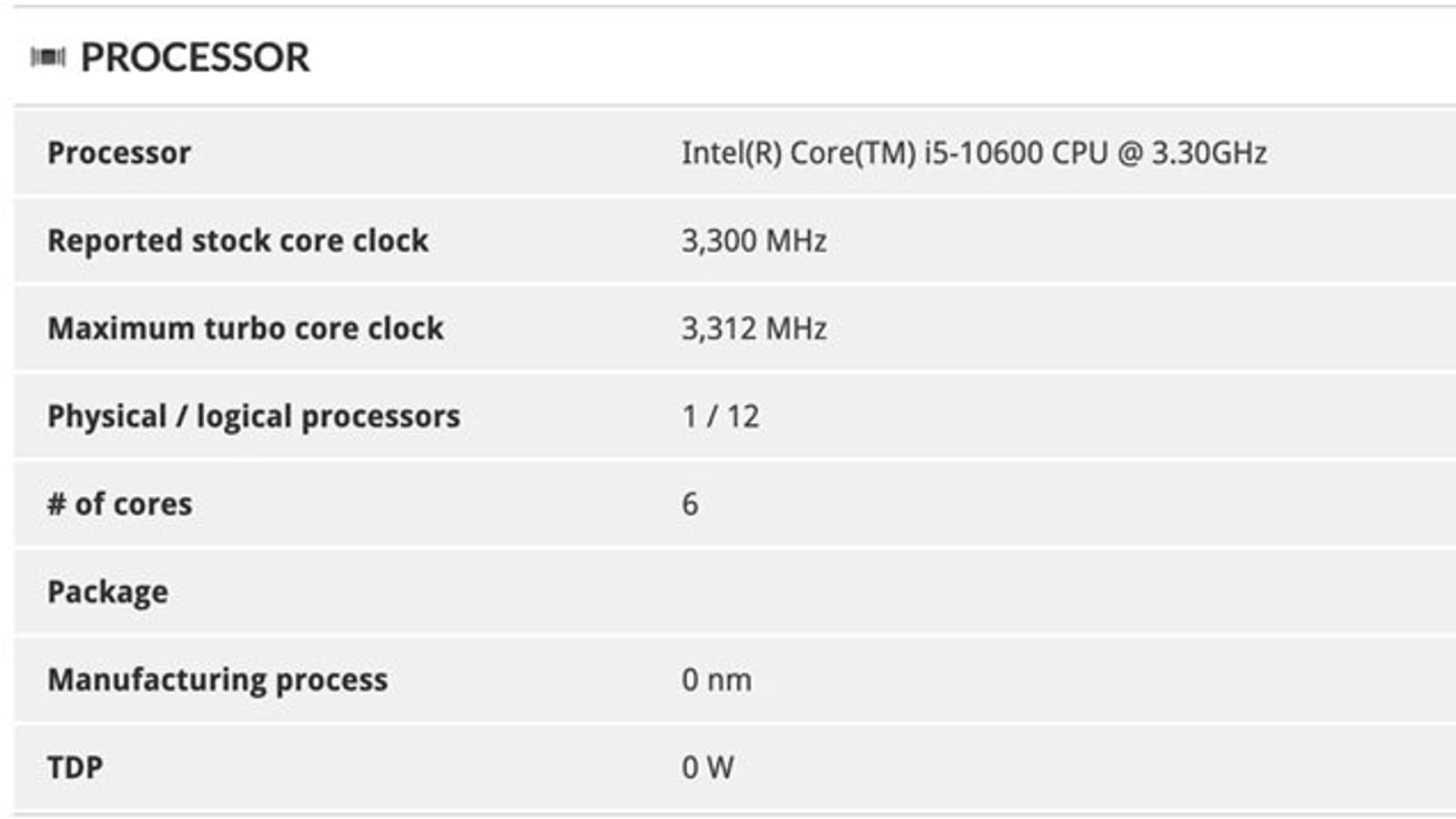Click the core count value '6'
Viewport: 1456px width, 819px height.
click(x=690, y=504)
